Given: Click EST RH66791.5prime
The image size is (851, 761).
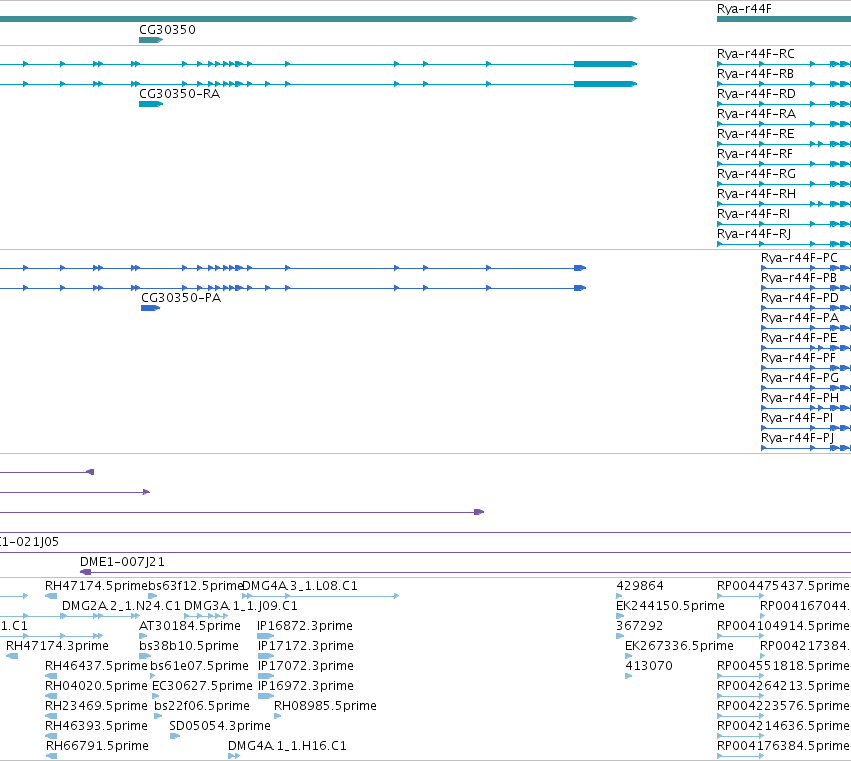Looking at the screenshot, I should (97, 746).
